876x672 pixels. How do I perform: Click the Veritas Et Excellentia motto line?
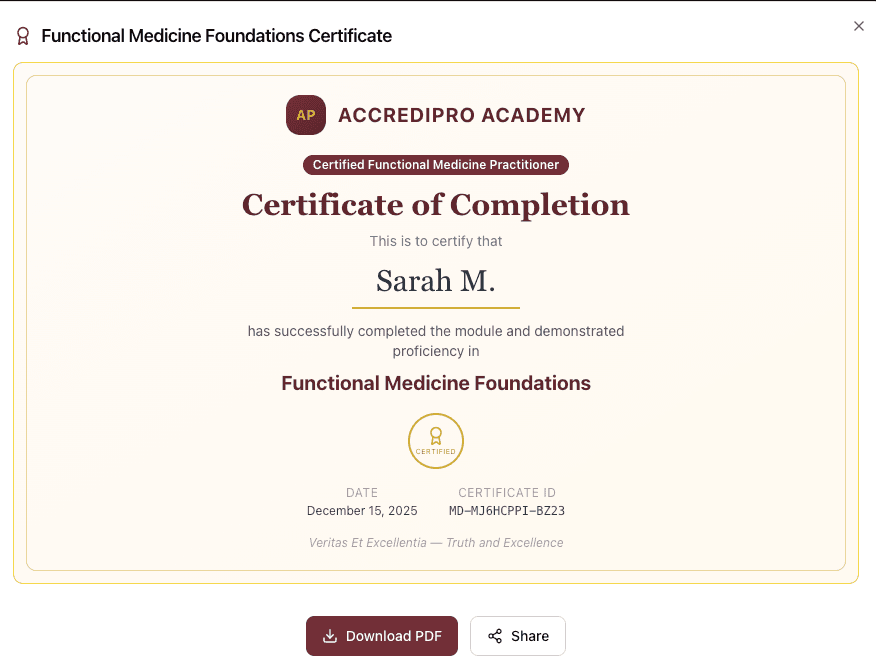(436, 542)
